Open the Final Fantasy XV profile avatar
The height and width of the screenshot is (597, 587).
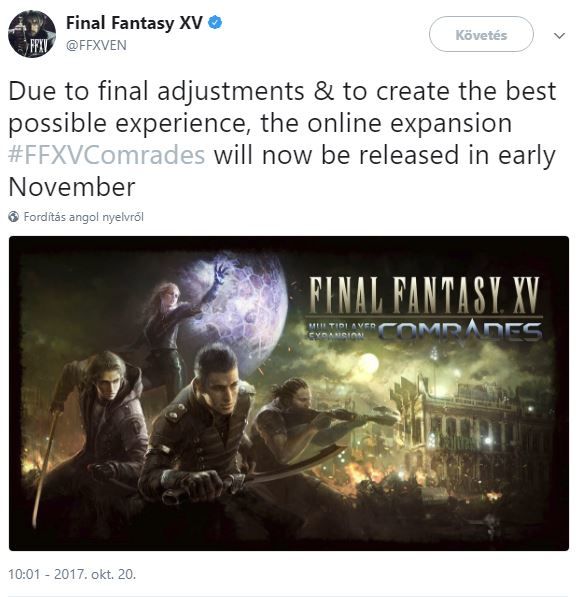tap(32, 34)
